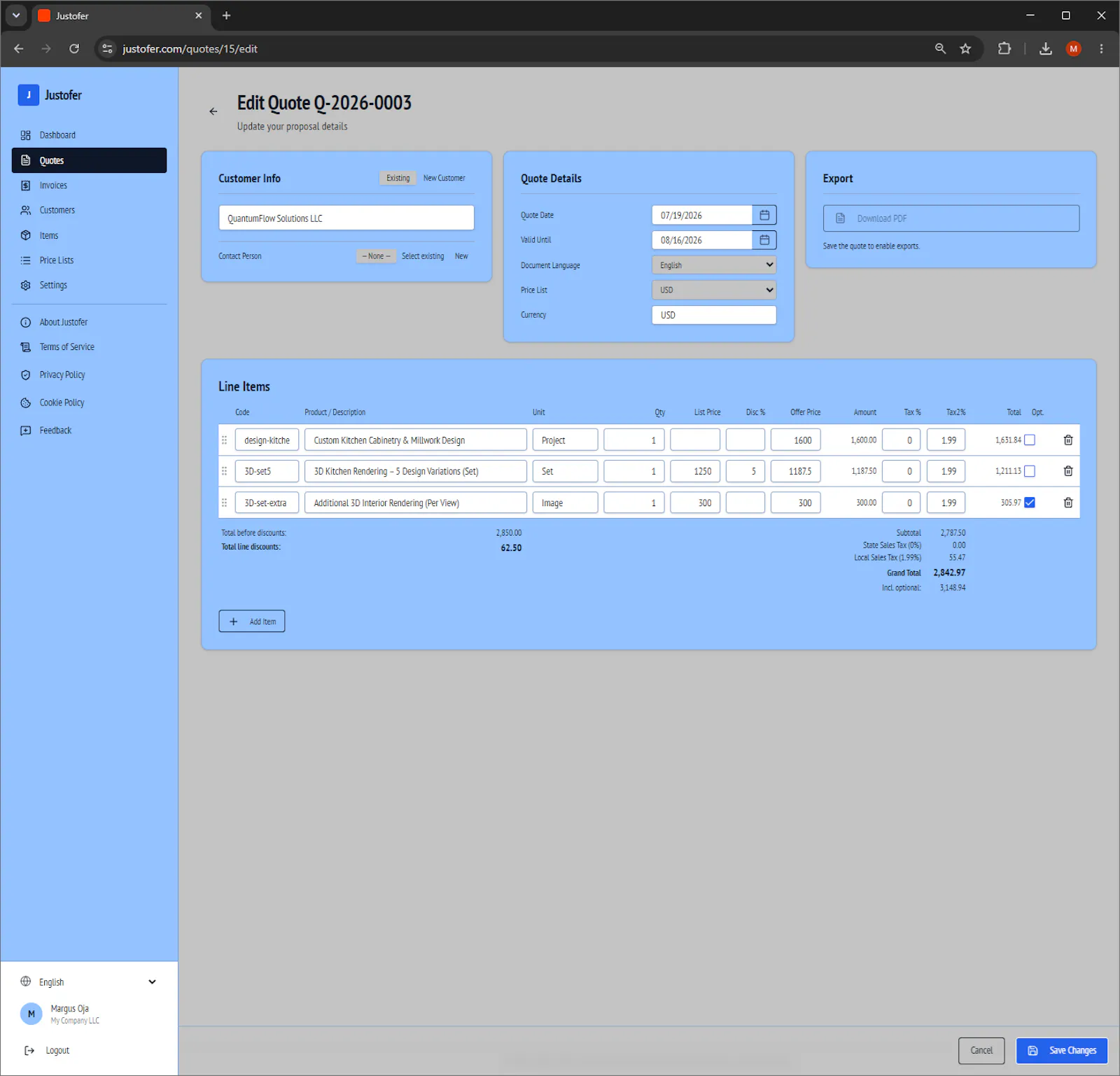This screenshot has width=1120, height=1076.
Task: Open Dashboard in the sidebar
Action: pyautogui.click(x=89, y=135)
